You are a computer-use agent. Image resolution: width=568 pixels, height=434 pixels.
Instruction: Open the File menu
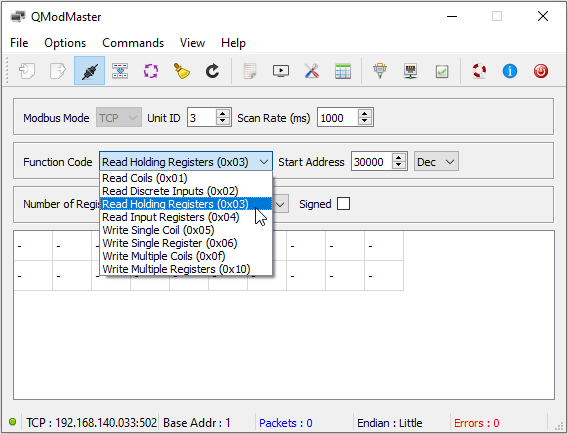(x=19, y=43)
